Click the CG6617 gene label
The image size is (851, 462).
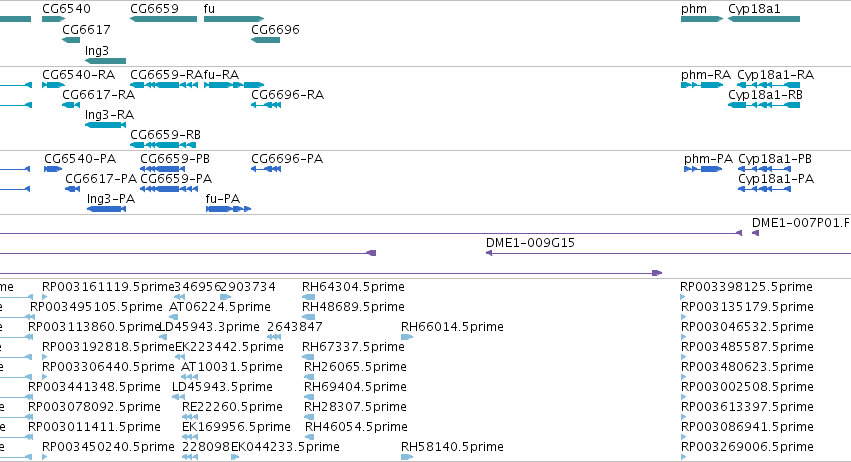(x=86, y=29)
